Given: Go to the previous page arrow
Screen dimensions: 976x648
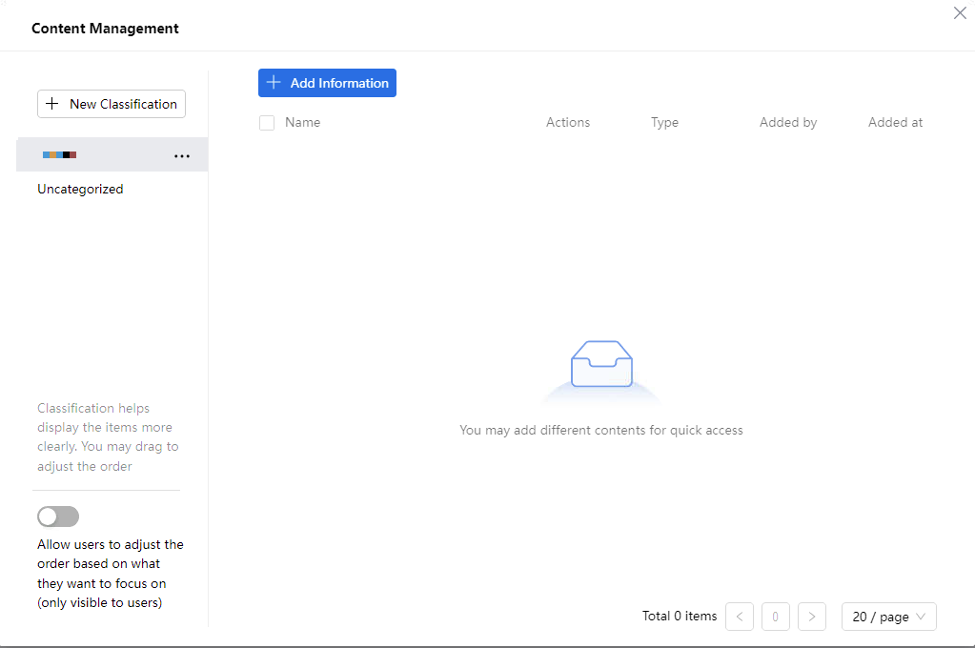Looking at the screenshot, I should point(739,617).
